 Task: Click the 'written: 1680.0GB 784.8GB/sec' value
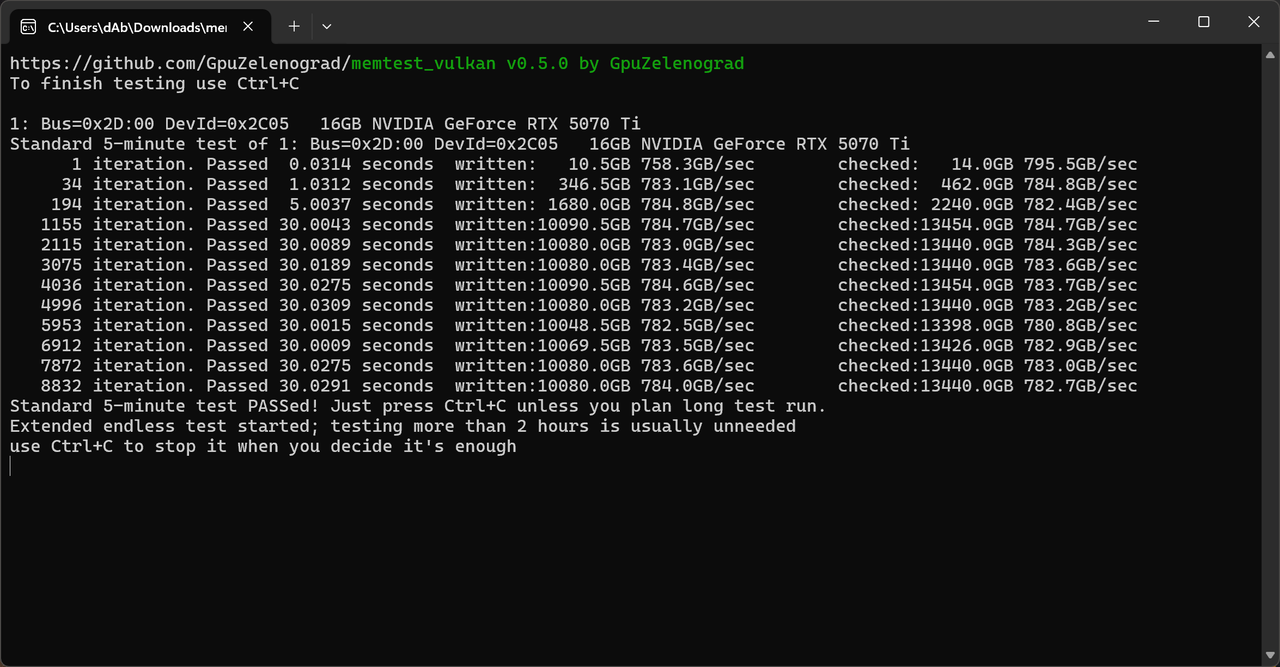pyautogui.click(x=604, y=204)
